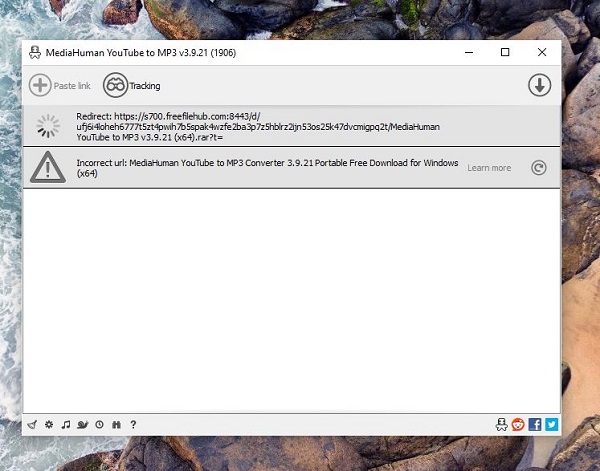Screen dimensions: 600x471
Task: Select the Incorrect url message text
Action: point(267,168)
